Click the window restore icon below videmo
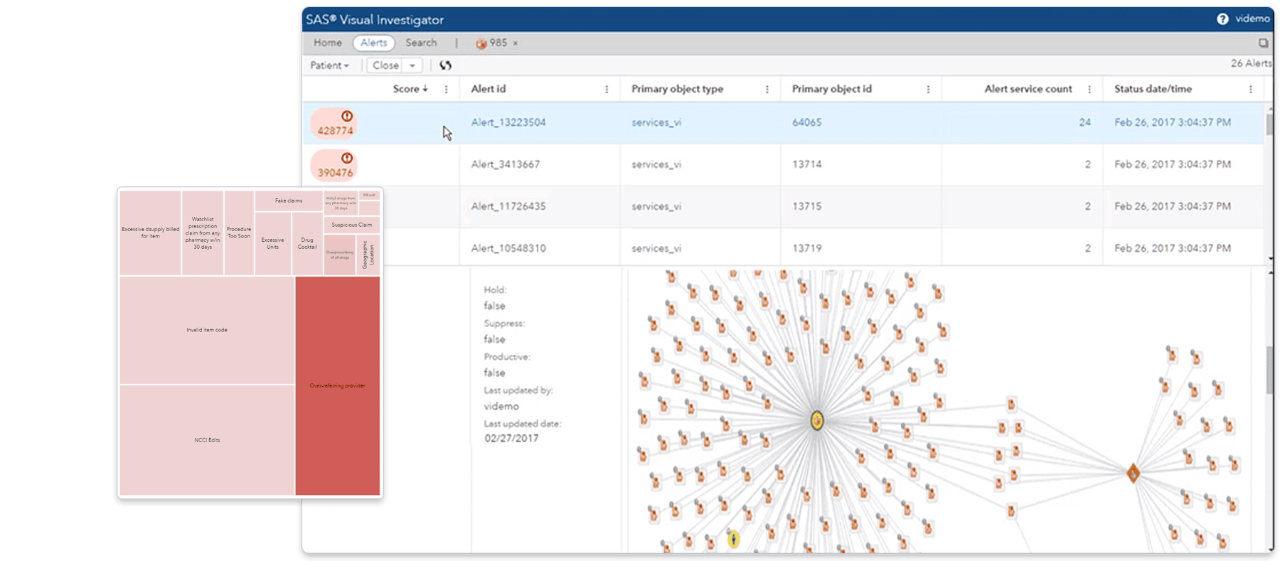The width and height of the screenshot is (1280, 561). click(1265, 43)
